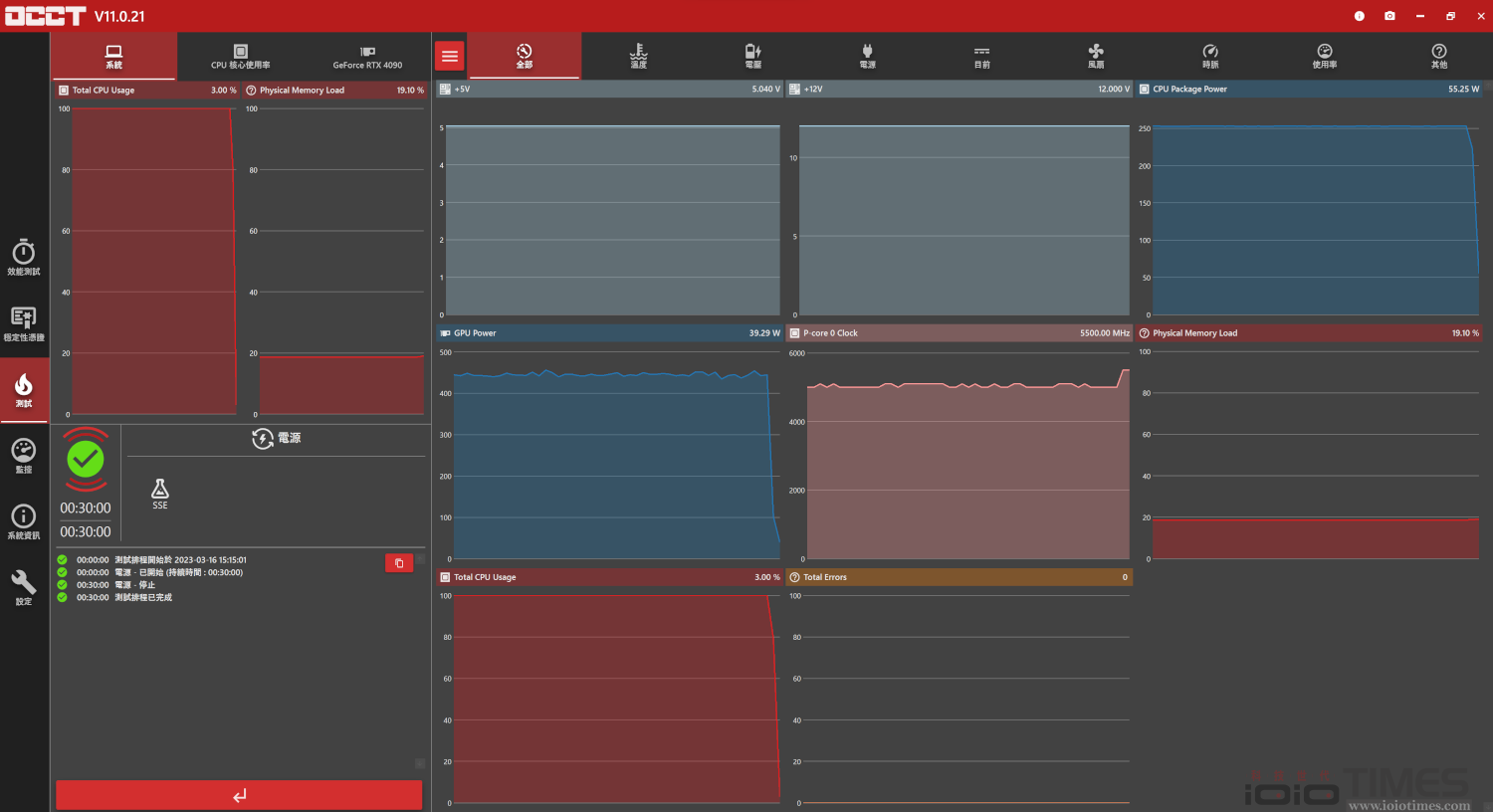Switch to the GeForce RTX 4090 tab
Viewport: 1493px width, 812px height.
[x=367, y=57]
